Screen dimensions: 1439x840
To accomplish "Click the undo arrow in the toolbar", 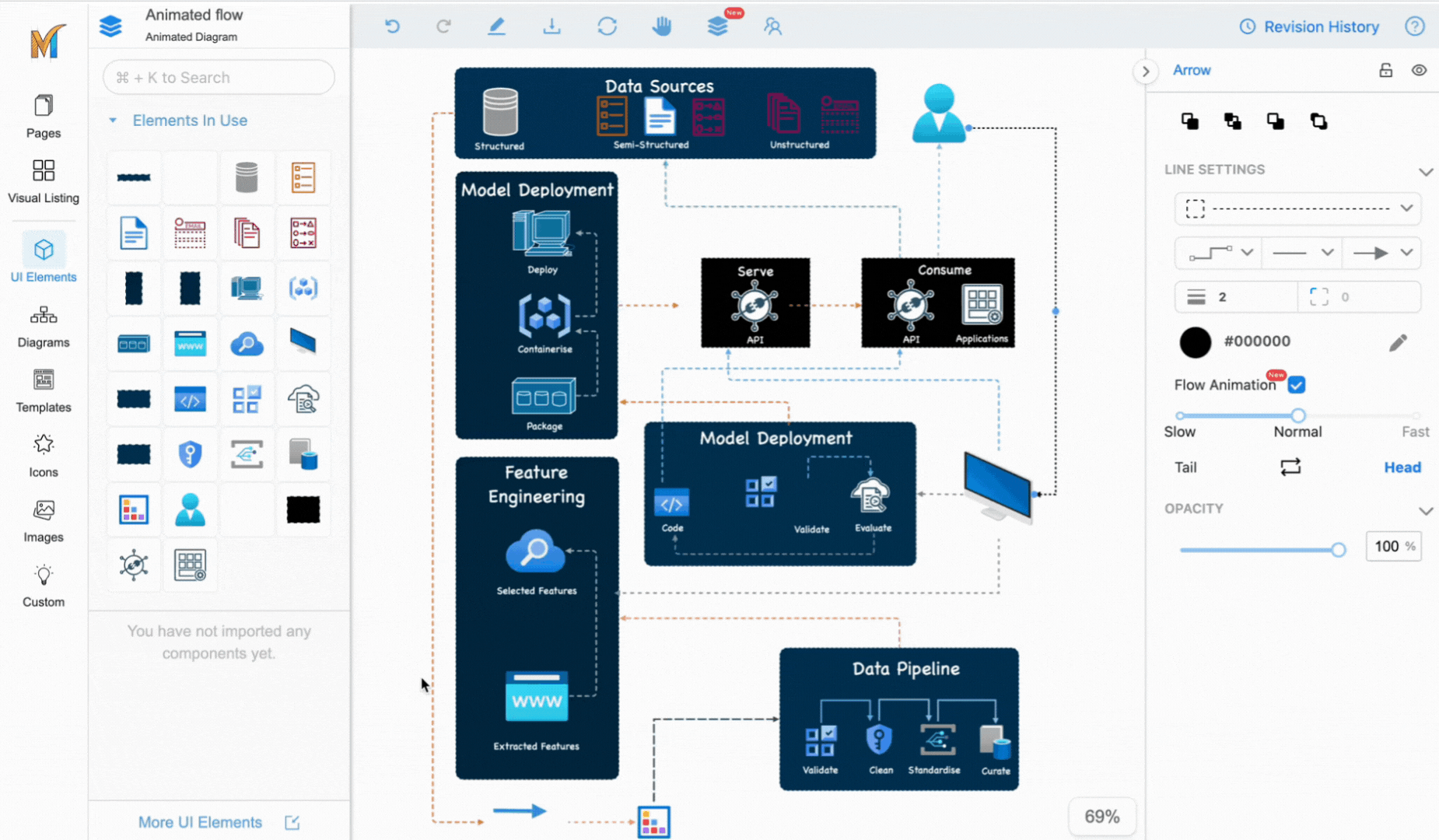I will click(392, 26).
